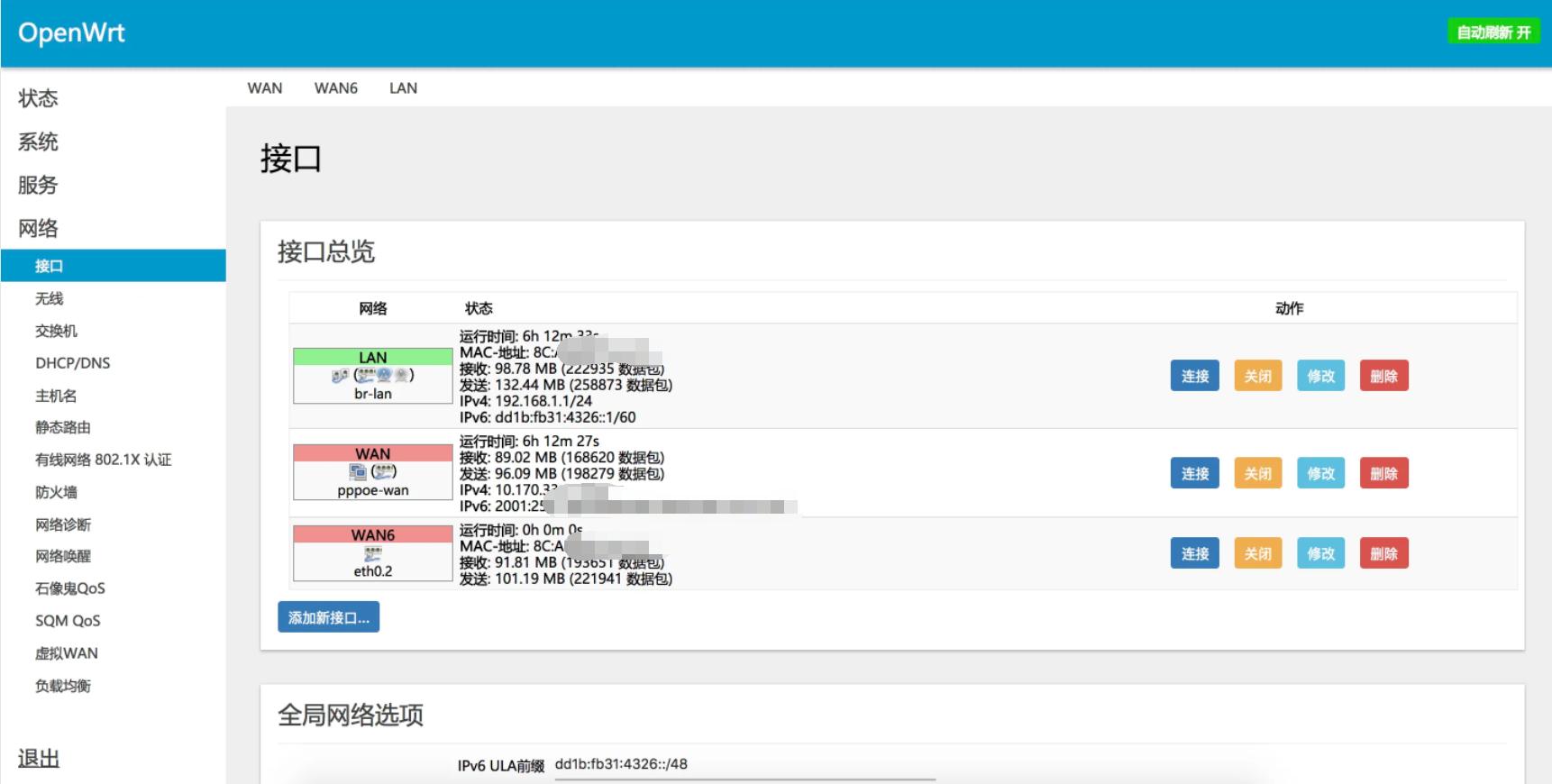Click the 添加新接口 button
The height and width of the screenshot is (784, 1552).
pos(329,617)
